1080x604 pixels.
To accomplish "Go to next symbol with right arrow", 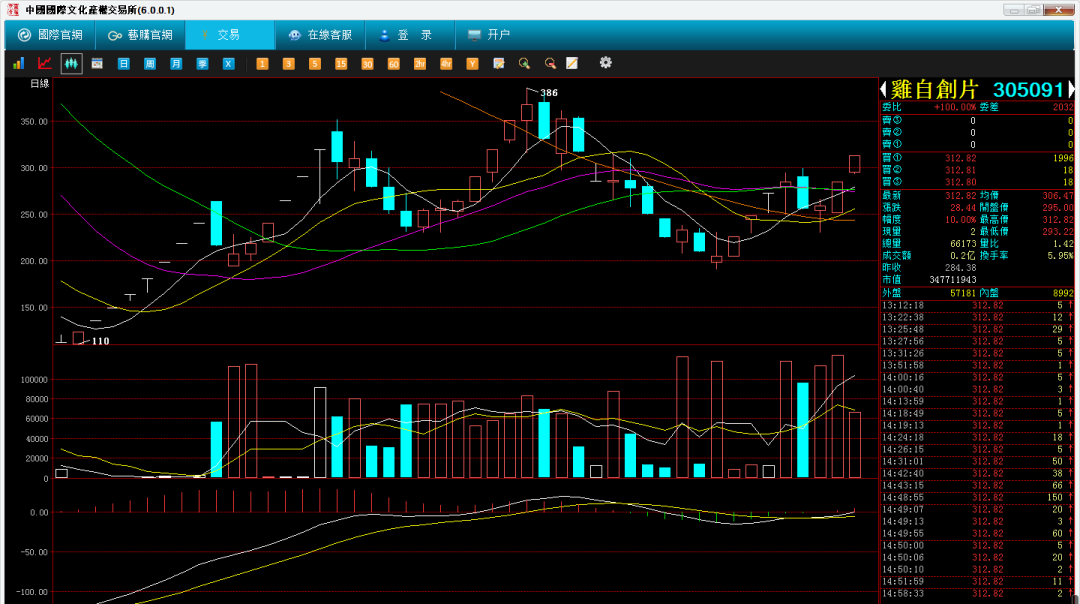I will tap(1071, 90).
